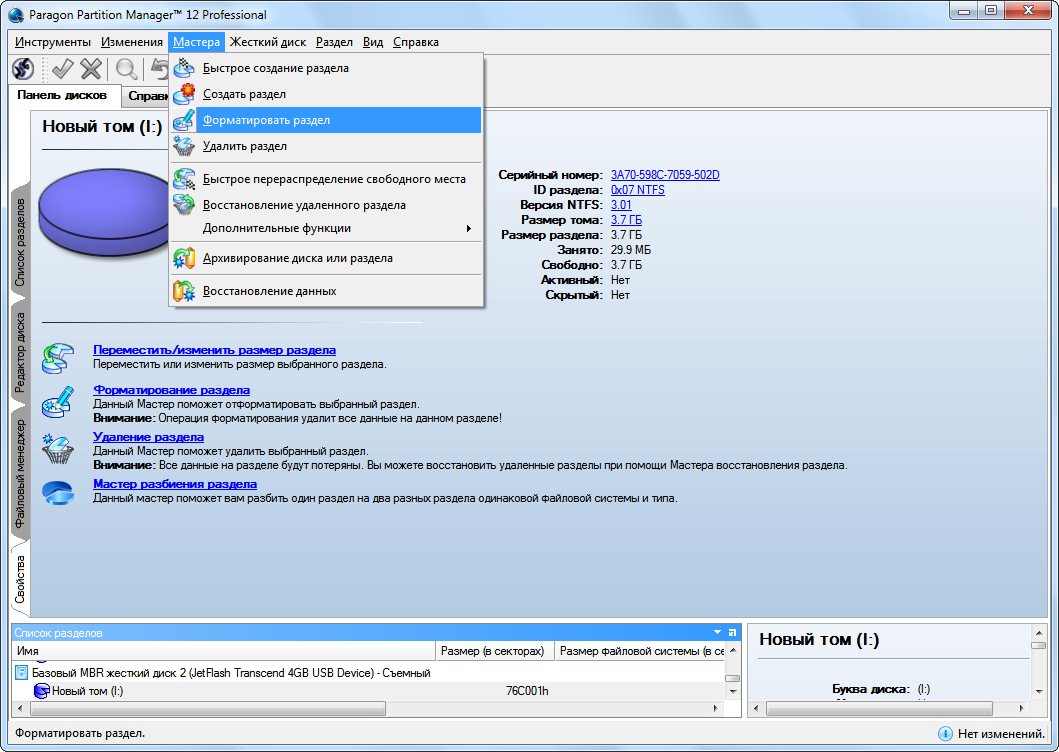1059x752 pixels.
Task: Click the Размер (в секторах) column header
Action: [494, 651]
